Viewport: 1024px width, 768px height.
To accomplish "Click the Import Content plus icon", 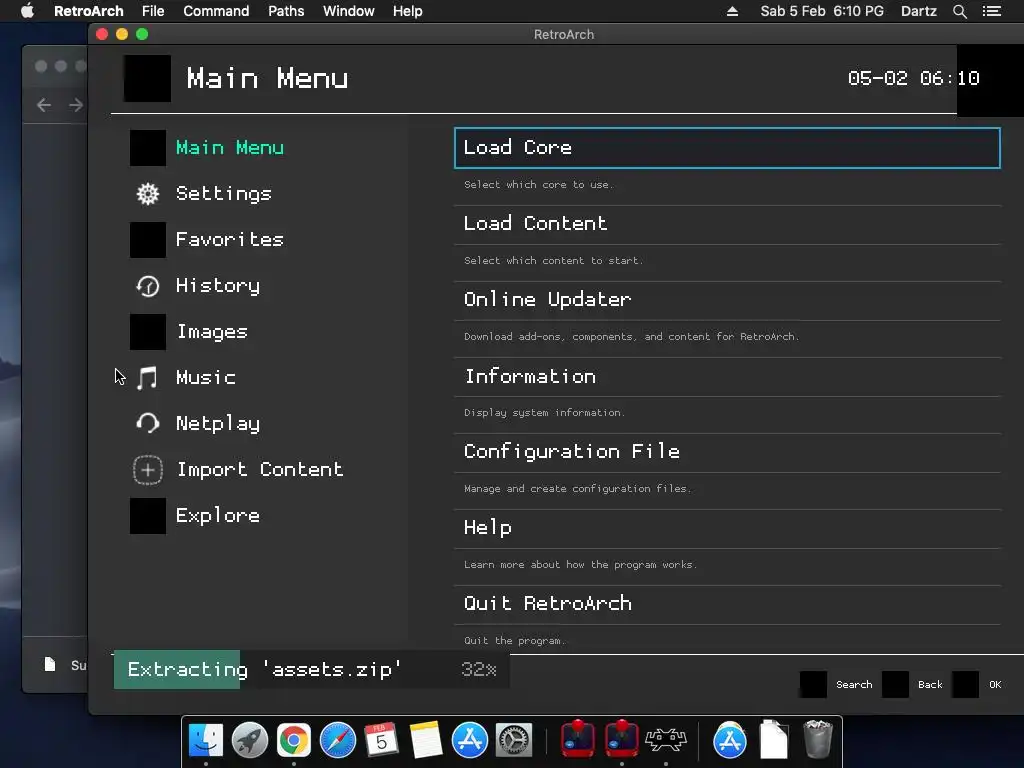I will [148, 470].
